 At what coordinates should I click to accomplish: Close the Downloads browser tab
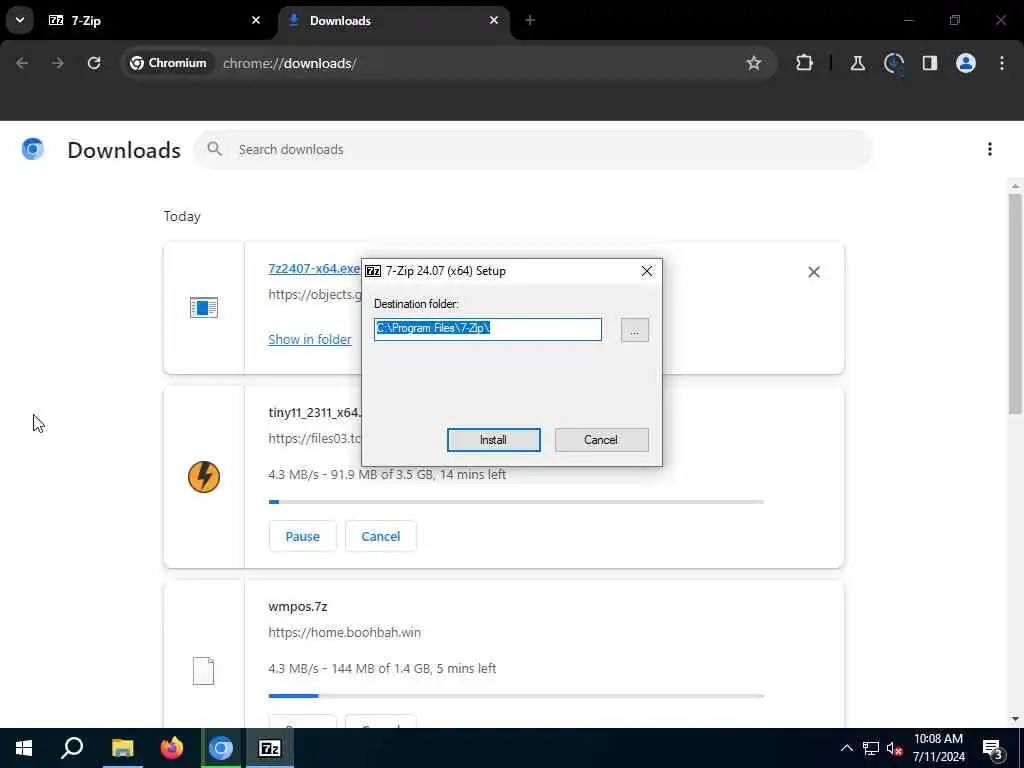pyautogui.click(x=494, y=21)
